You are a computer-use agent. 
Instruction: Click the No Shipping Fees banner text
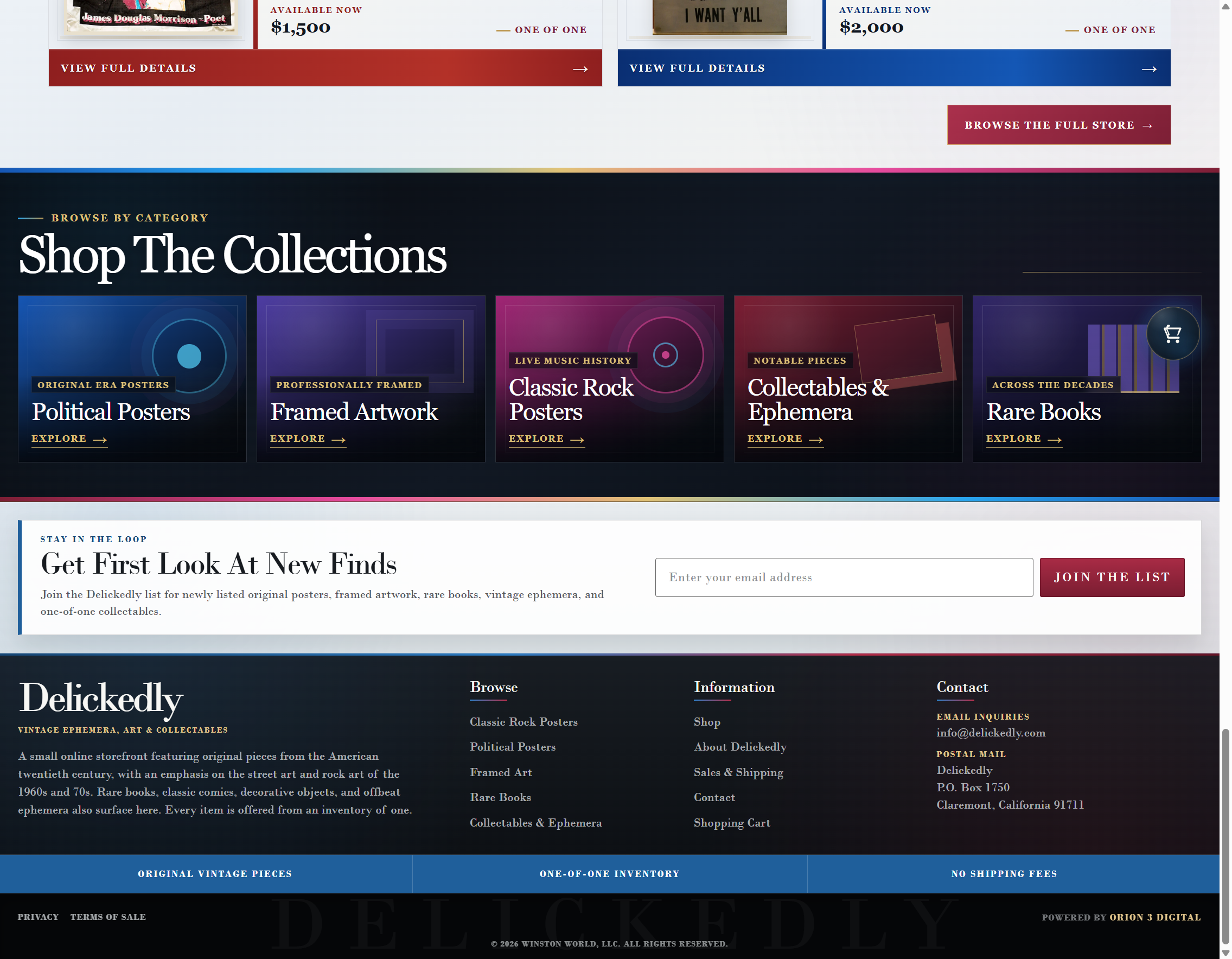tap(1004, 873)
